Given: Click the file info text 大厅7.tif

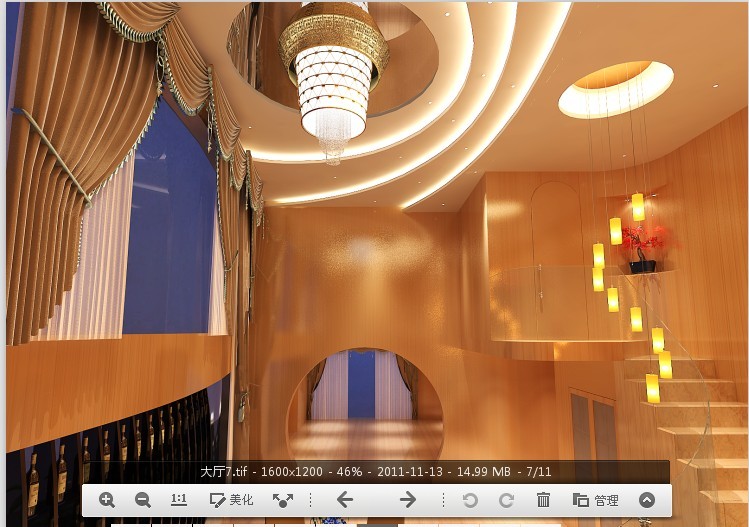Looking at the screenshot, I should (224, 472).
